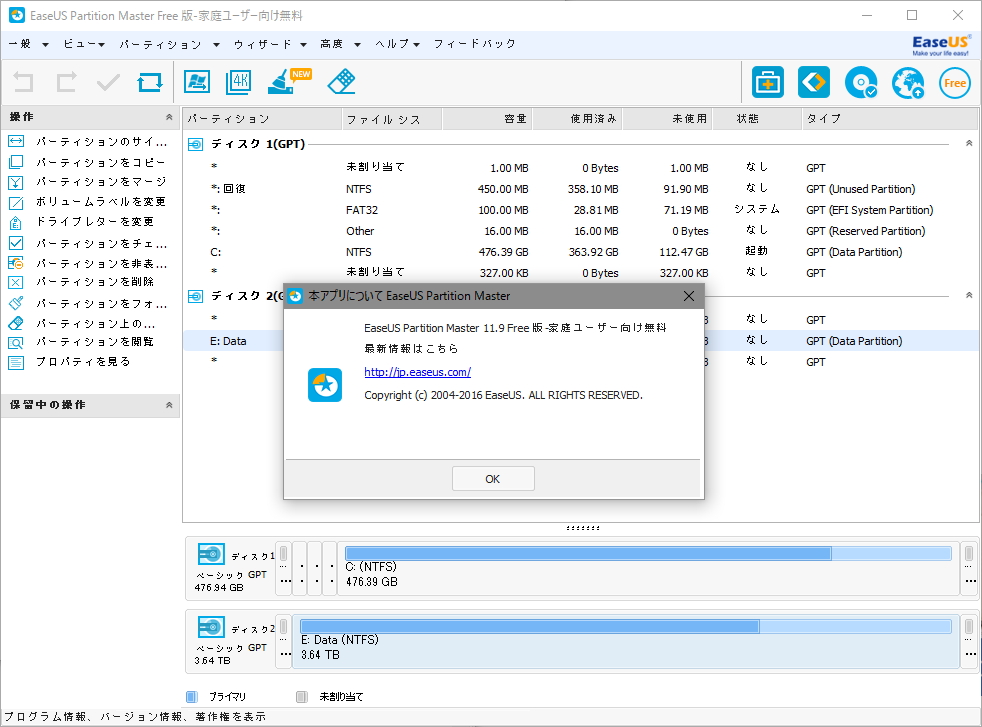Collapse the 操作 sidebar panel

[x=169, y=117]
